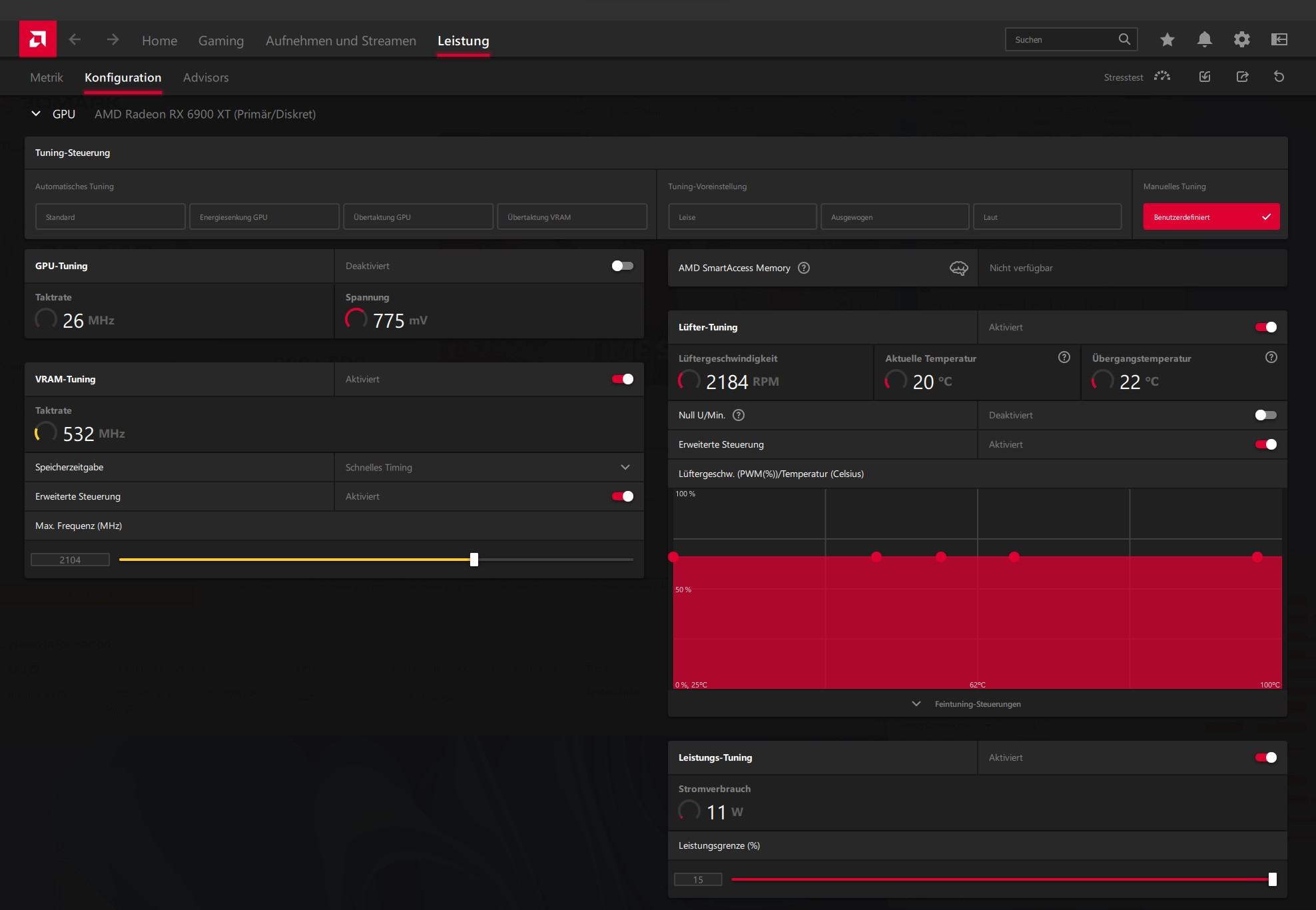Toggle the sidebar panel icon
This screenshot has width=1316, height=910.
tap(1279, 39)
